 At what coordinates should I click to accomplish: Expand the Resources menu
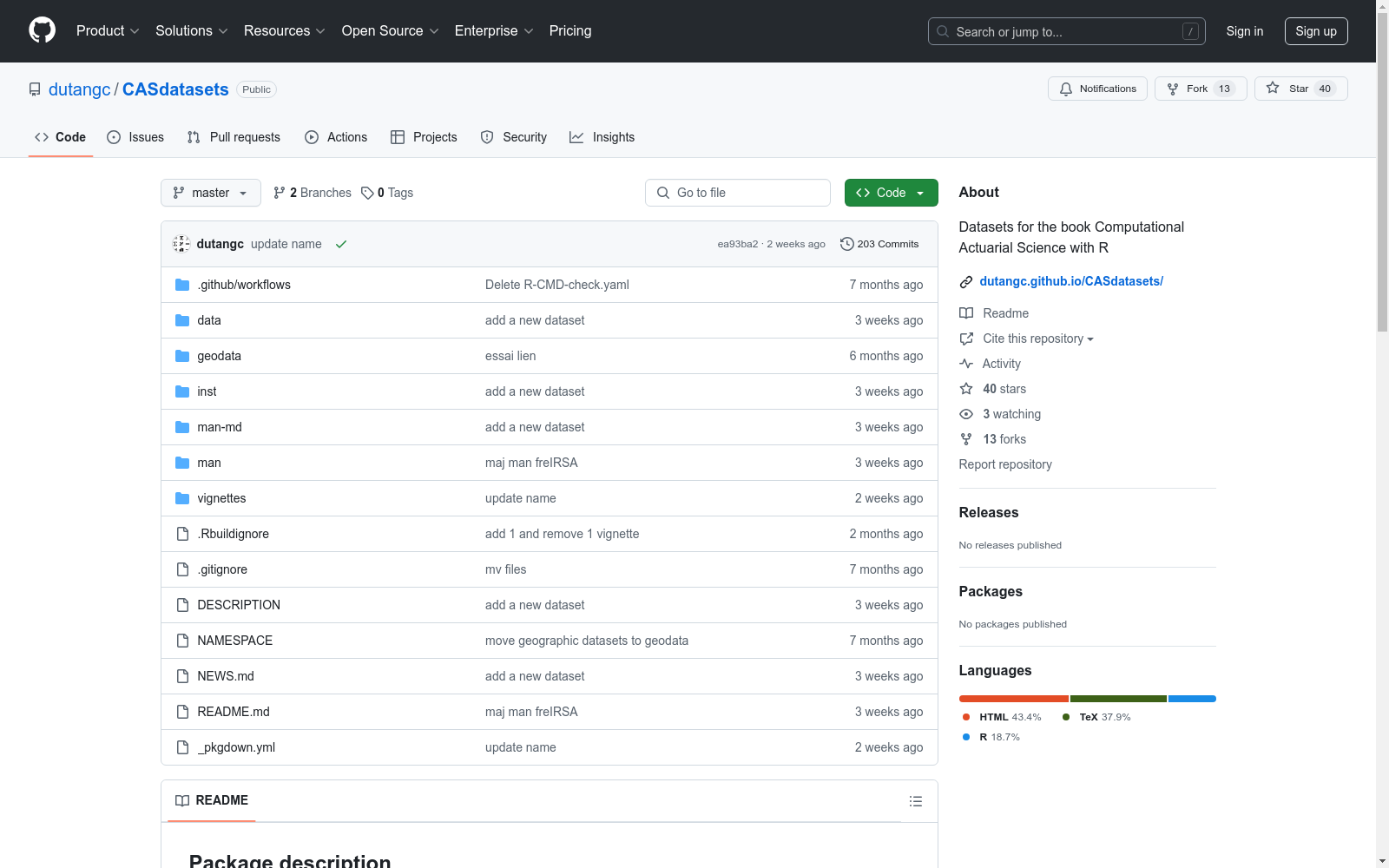click(285, 31)
